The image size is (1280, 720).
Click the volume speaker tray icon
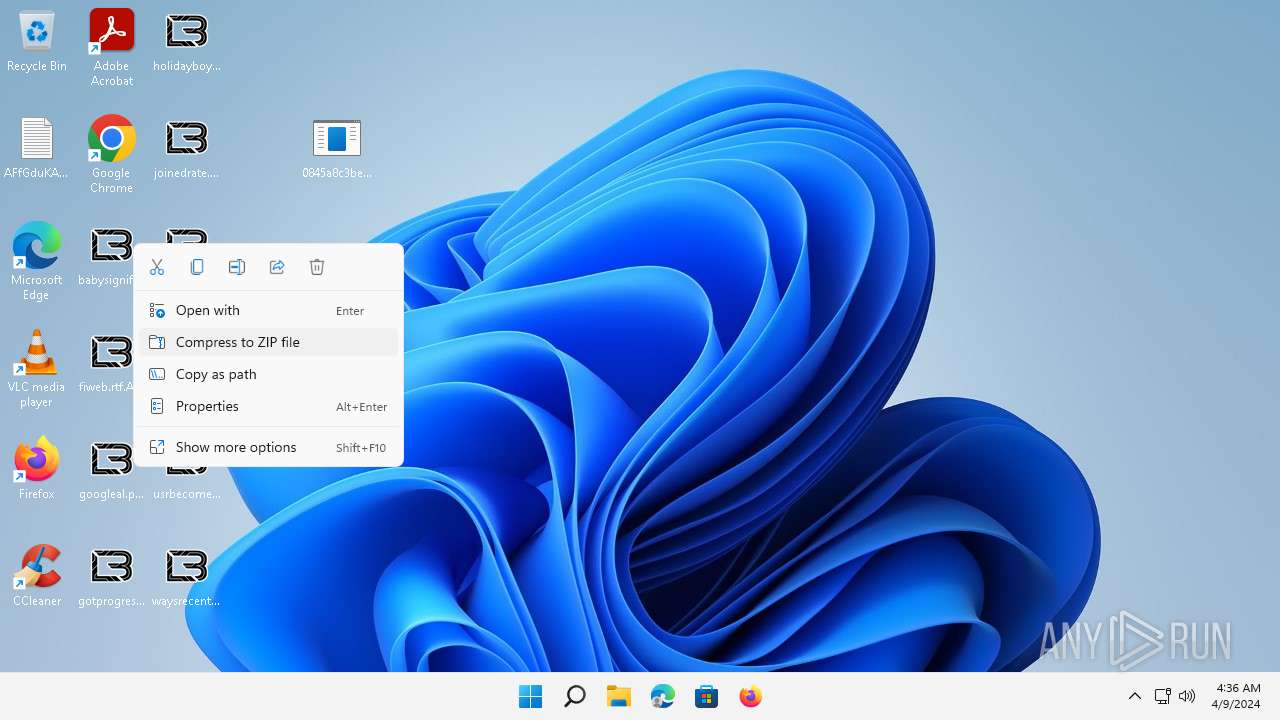pos(1187,697)
